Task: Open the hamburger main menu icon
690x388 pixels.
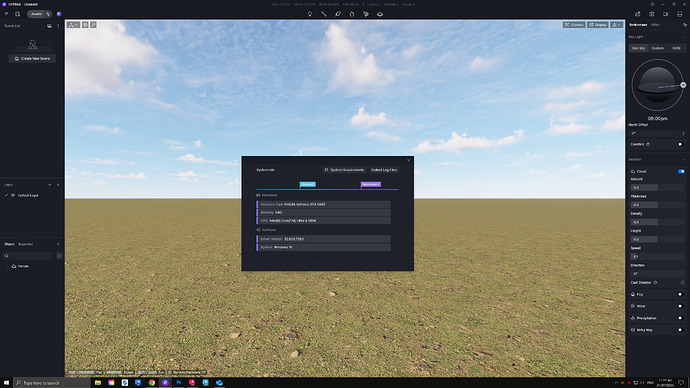Action: pyautogui.click(x=6, y=14)
